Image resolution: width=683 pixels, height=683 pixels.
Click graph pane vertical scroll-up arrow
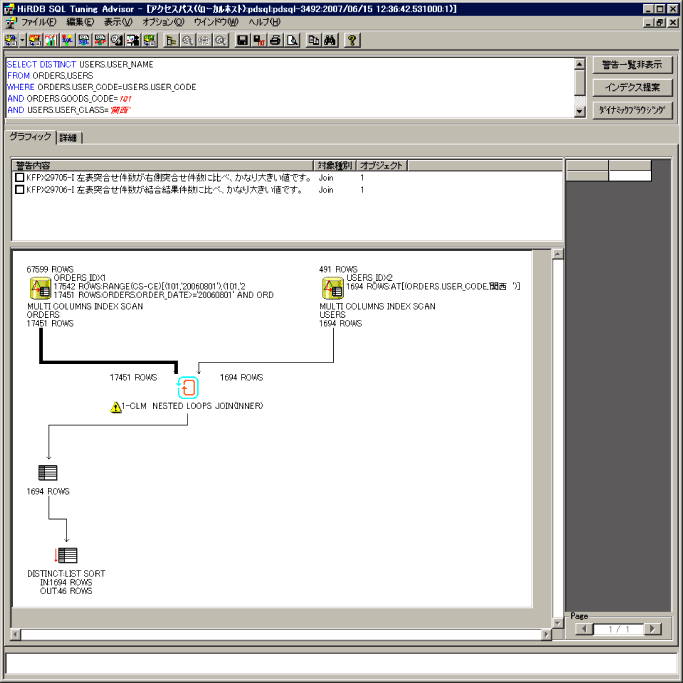[x=558, y=254]
